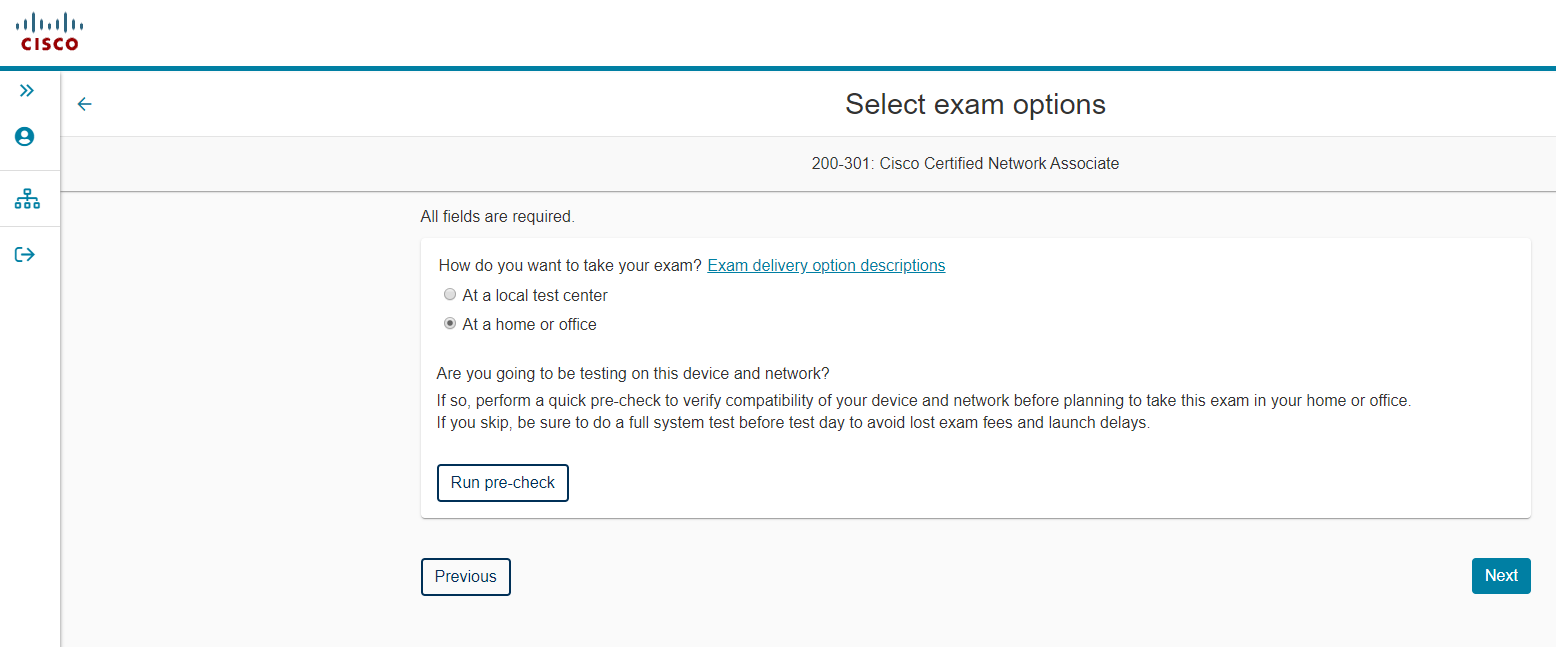
Task: Click the Next button
Action: [x=1501, y=576]
